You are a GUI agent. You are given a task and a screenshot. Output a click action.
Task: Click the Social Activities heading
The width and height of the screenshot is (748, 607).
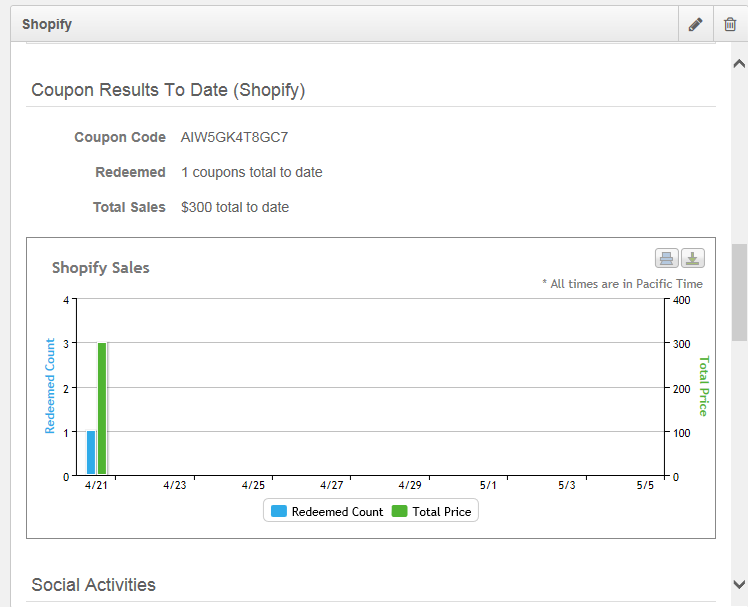94,585
